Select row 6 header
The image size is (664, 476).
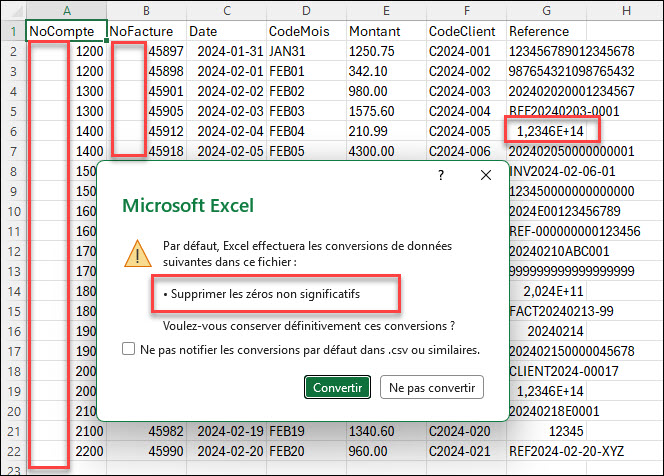[14, 131]
